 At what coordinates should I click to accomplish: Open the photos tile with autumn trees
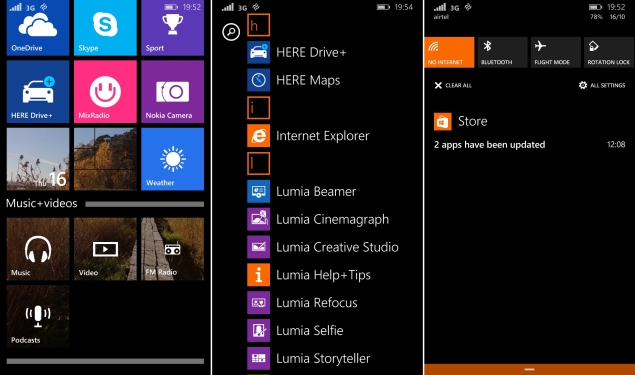pos(105,159)
